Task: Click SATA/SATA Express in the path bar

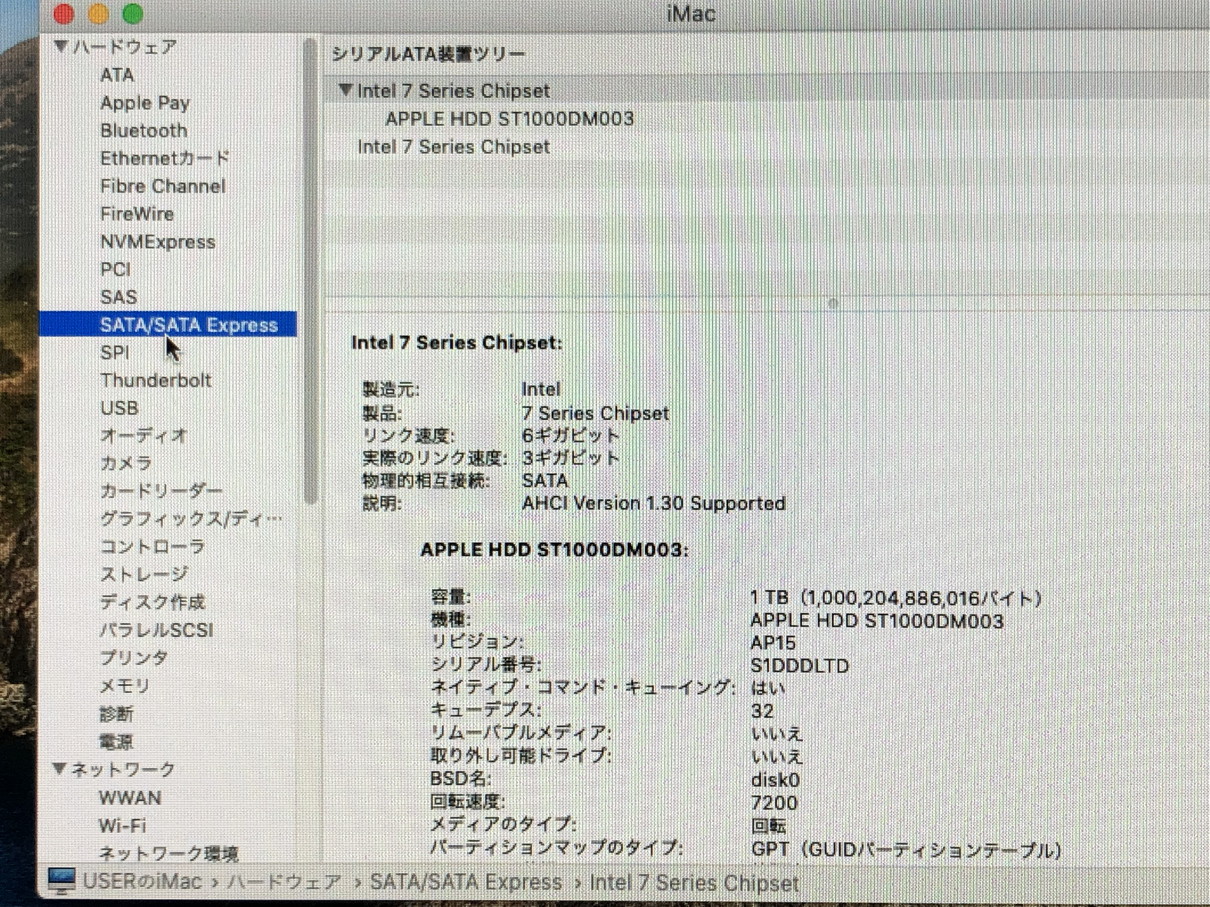Action: tap(466, 882)
